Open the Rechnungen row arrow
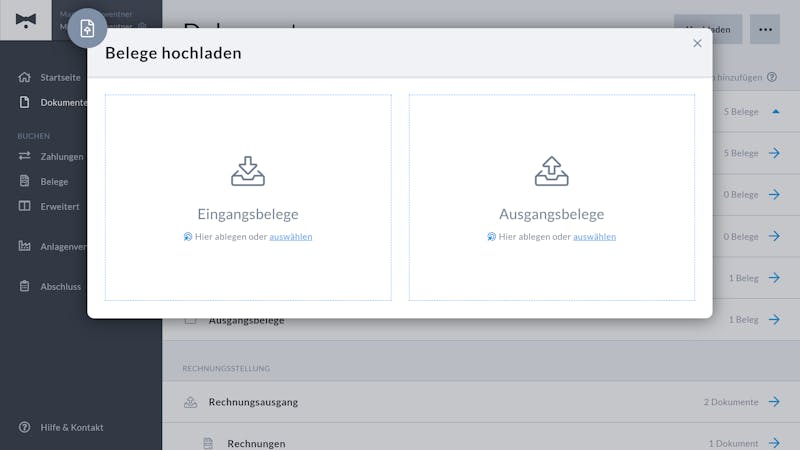 (x=774, y=443)
